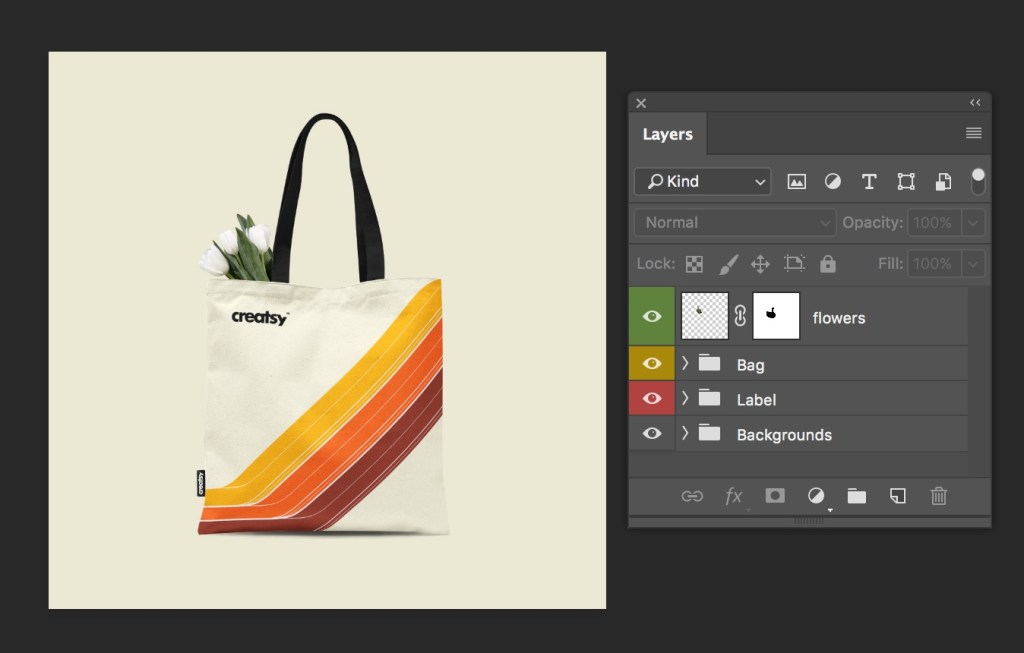Image resolution: width=1024 pixels, height=653 pixels.
Task: Open the Layers panel menu
Action: pos(971,133)
